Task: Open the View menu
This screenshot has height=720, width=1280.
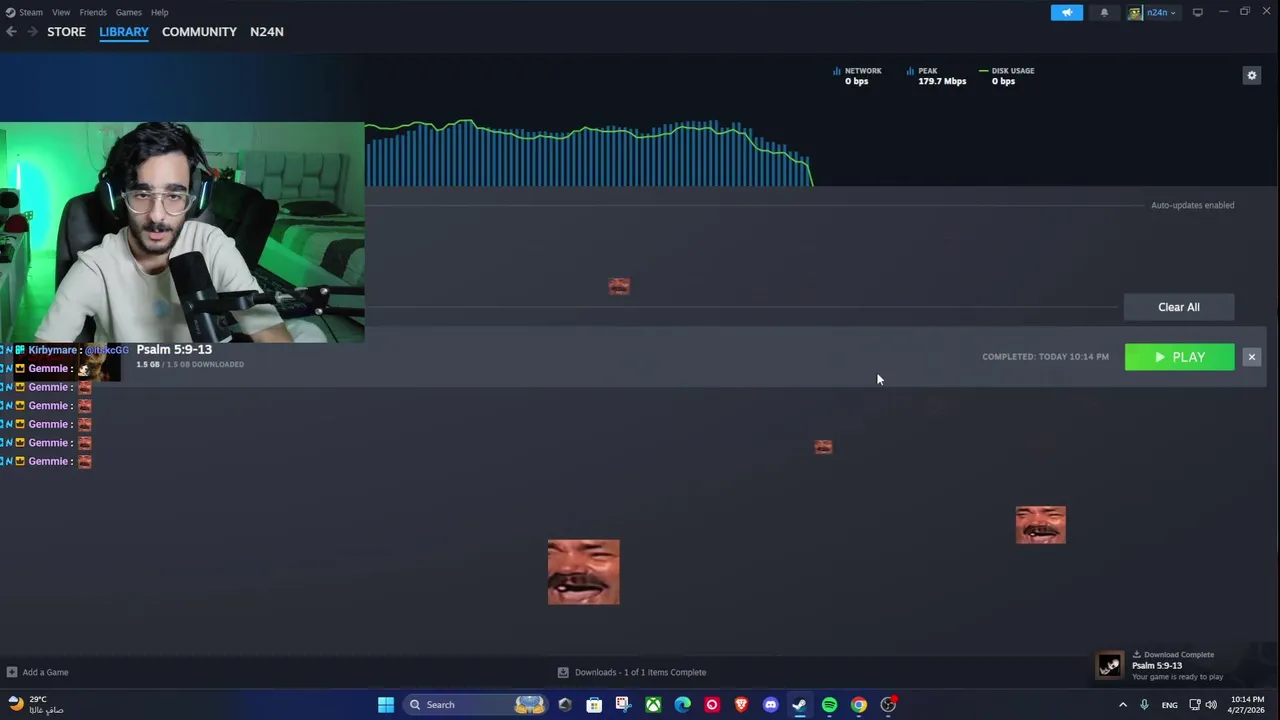Action: 61,12
